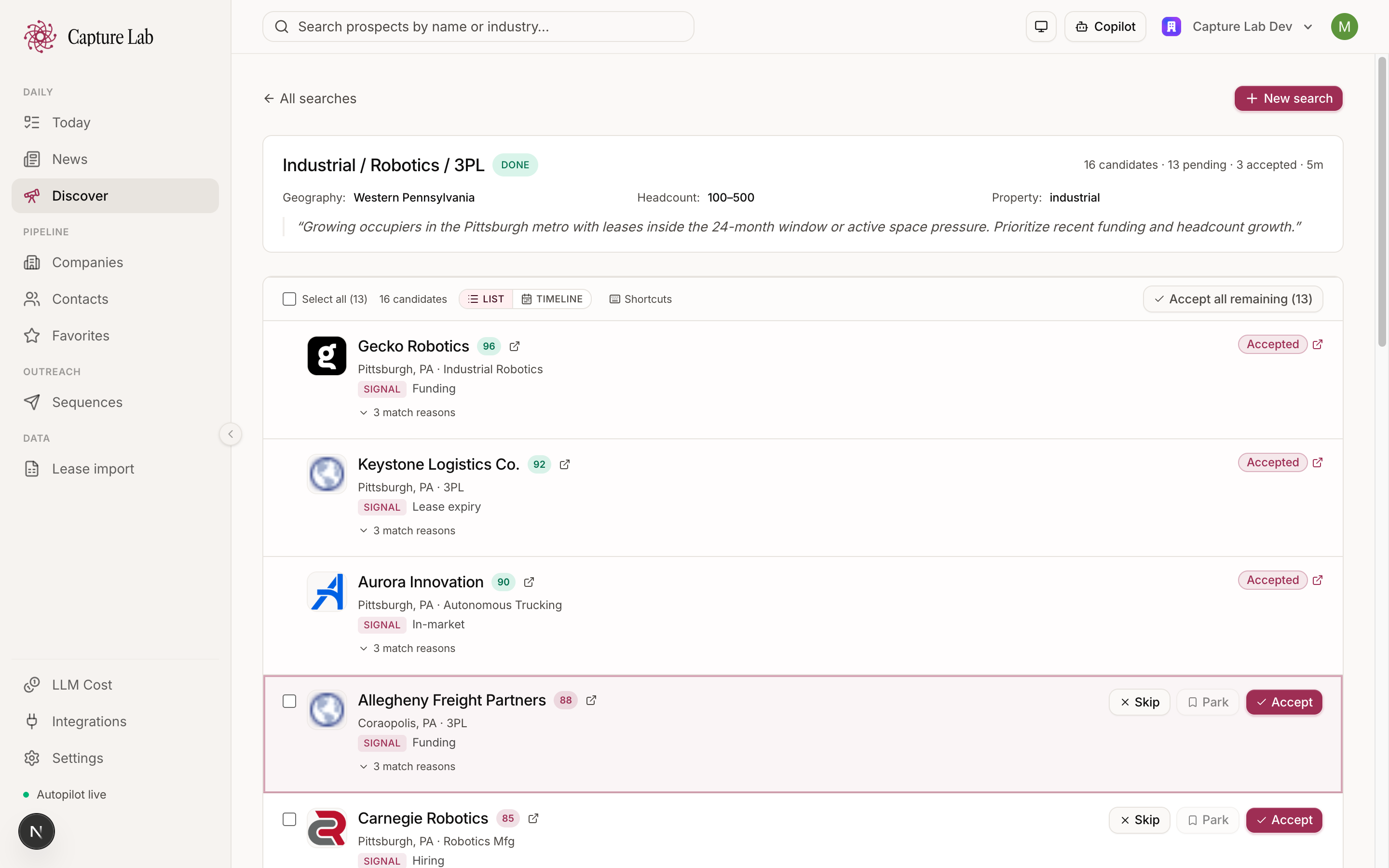Expand Gecko Robotics 3 match reasons
Image resolution: width=1389 pixels, height=868 pixels.
pos(408,413)
